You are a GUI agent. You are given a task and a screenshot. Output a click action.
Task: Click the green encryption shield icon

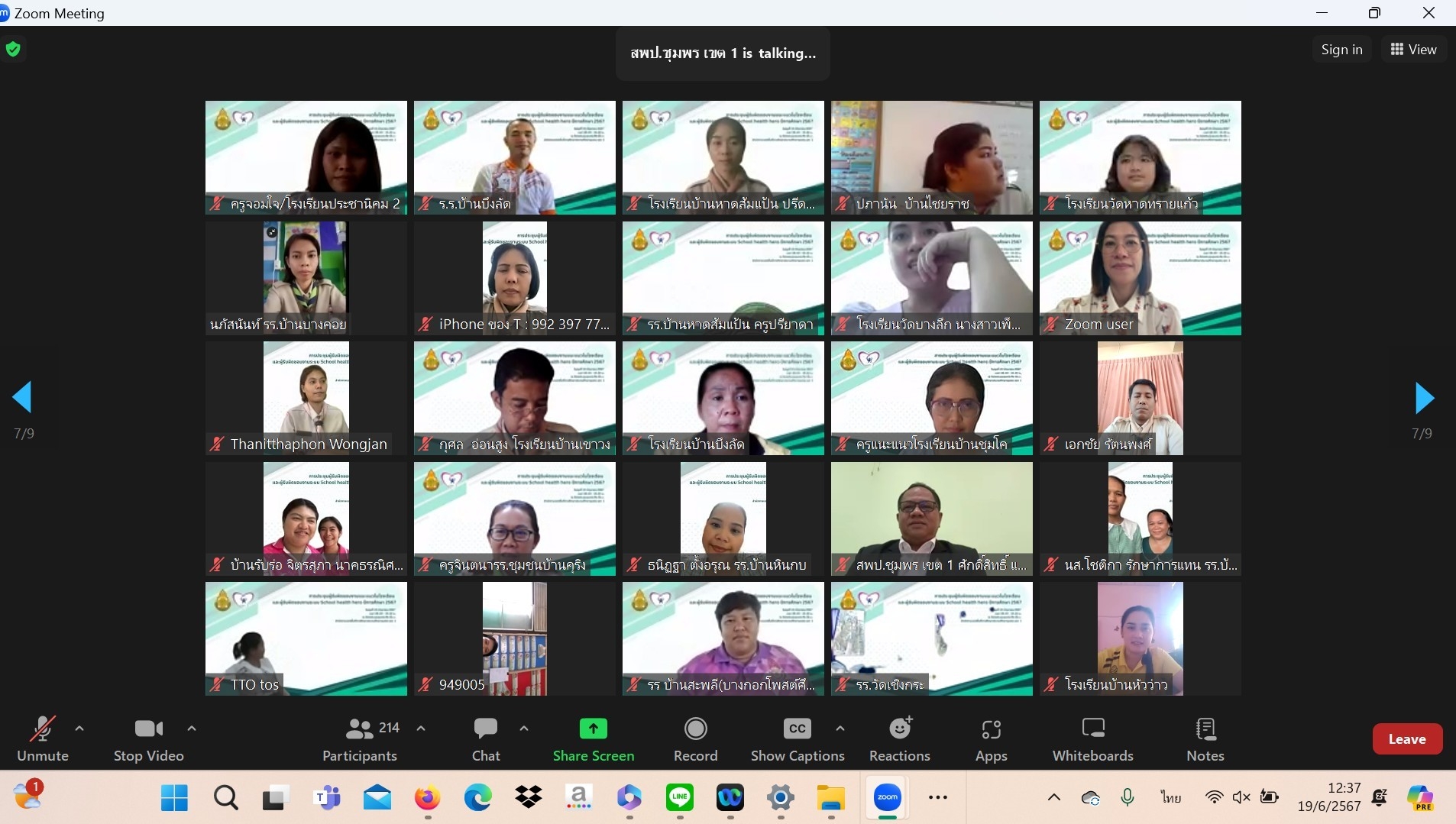pos(13,50)
